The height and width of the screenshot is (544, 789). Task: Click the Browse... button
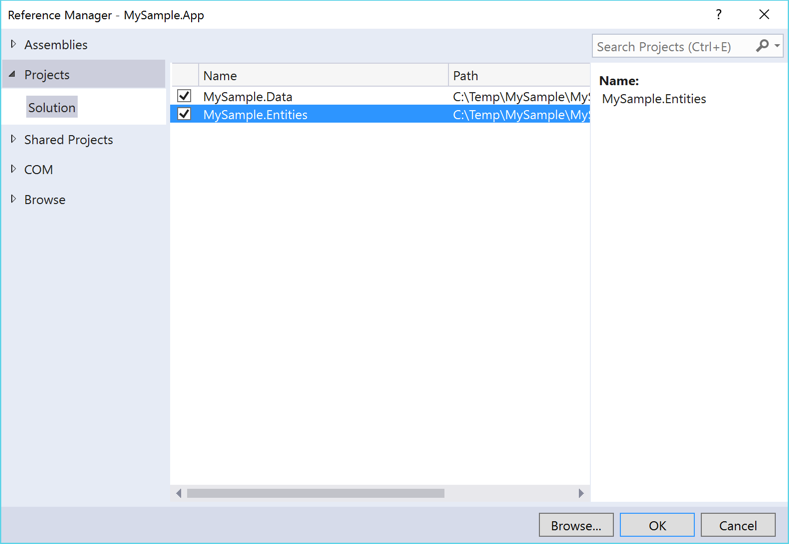576,525
